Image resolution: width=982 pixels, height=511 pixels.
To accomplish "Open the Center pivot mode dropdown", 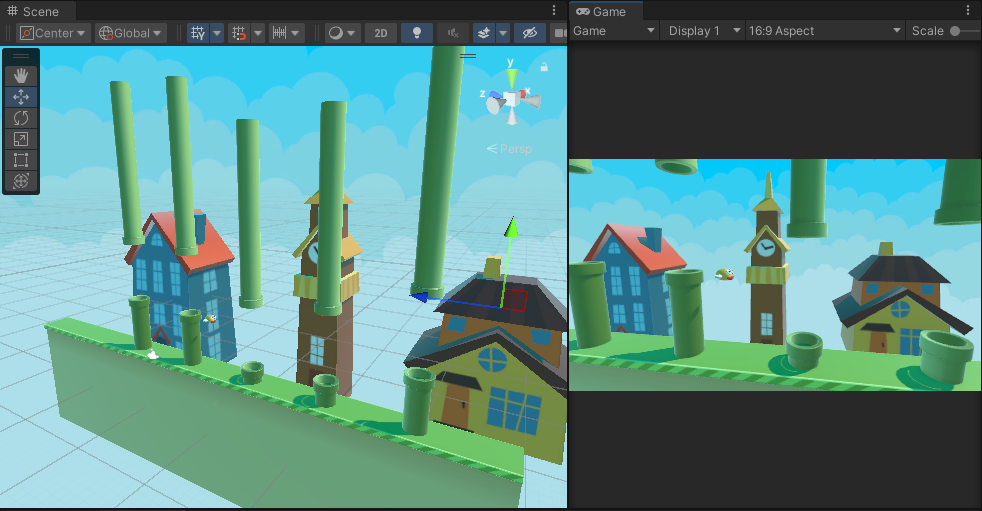I will 54,33.
